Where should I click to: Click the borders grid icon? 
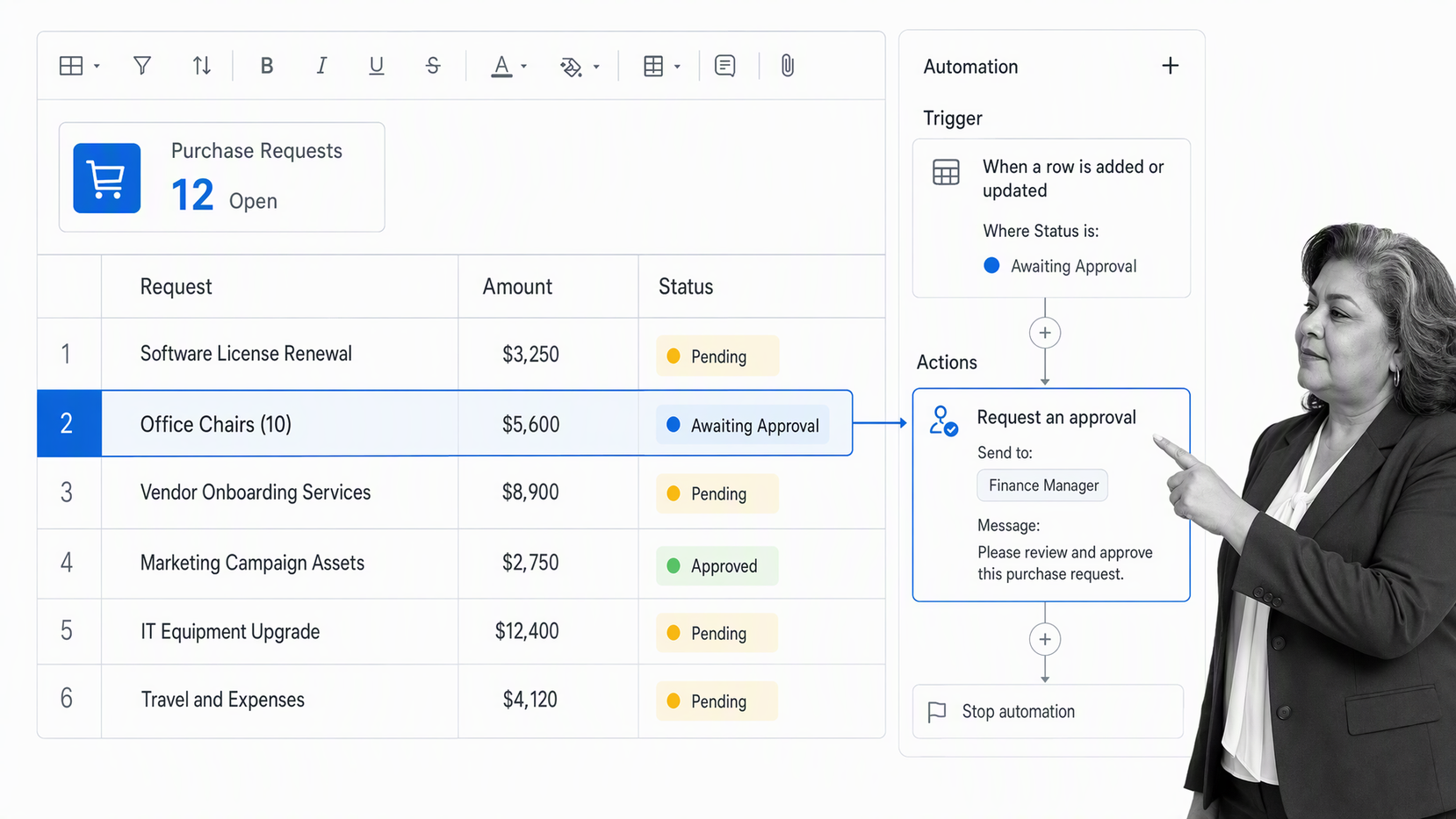pos(653,66)
